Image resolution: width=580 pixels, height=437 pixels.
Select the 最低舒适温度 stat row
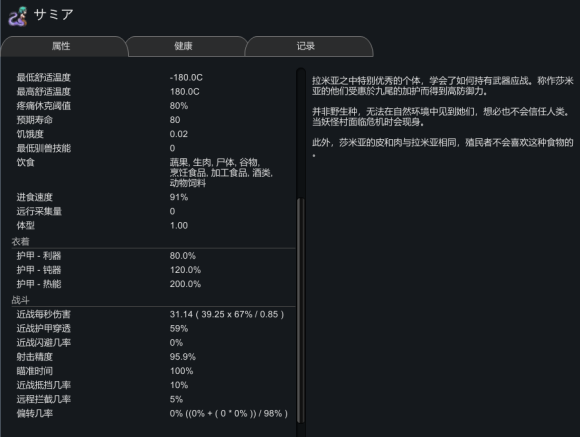154,77
